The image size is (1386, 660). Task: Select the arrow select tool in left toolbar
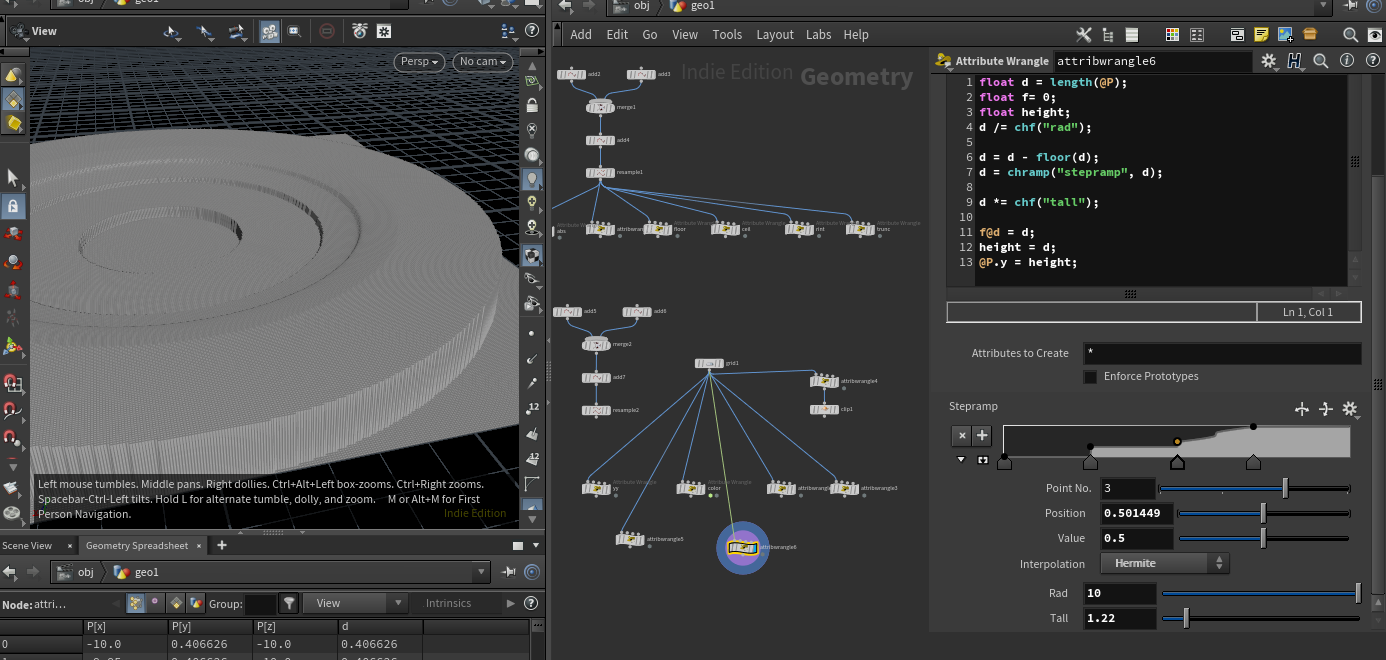click(x=13, y=178)
